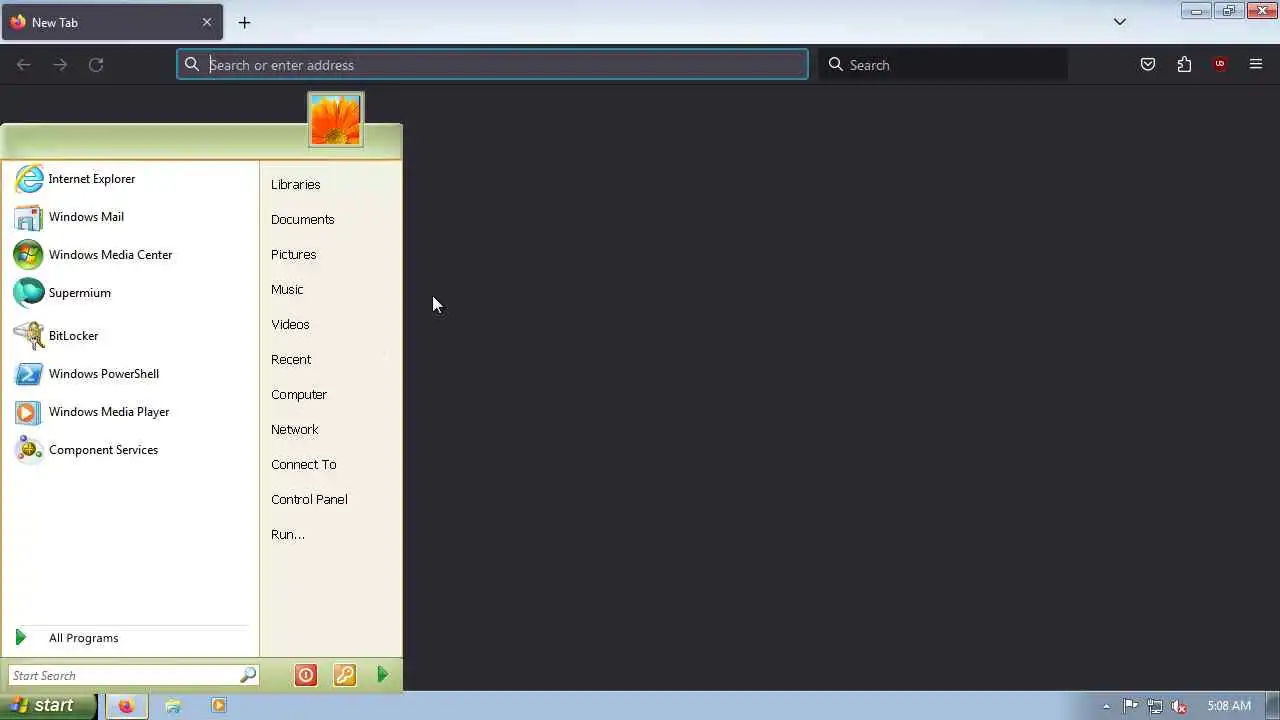This screenshot has width=1280, height=720.
Task: Focus the Firefox address bar
Action: pos(492,65)
